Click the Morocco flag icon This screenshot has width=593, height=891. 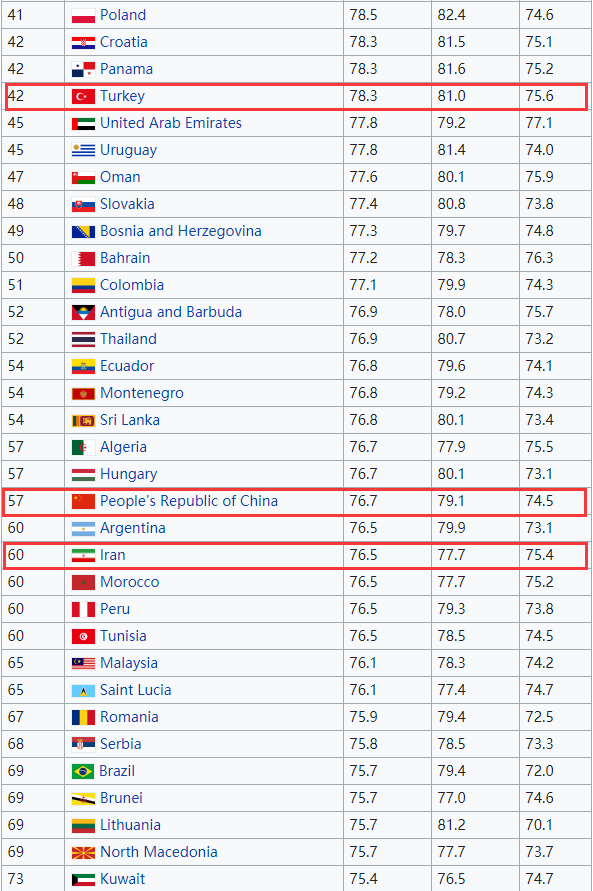pos(83,582)
